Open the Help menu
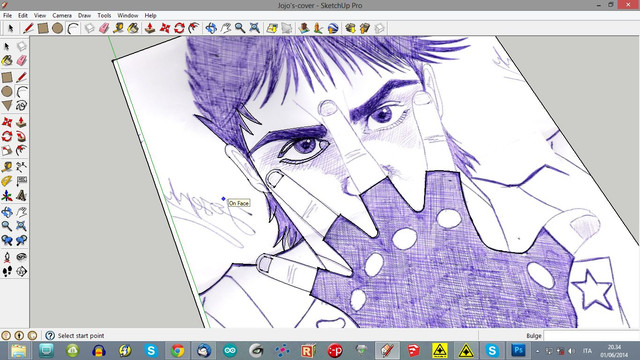 pyautogui.click(x=150, y=16)
